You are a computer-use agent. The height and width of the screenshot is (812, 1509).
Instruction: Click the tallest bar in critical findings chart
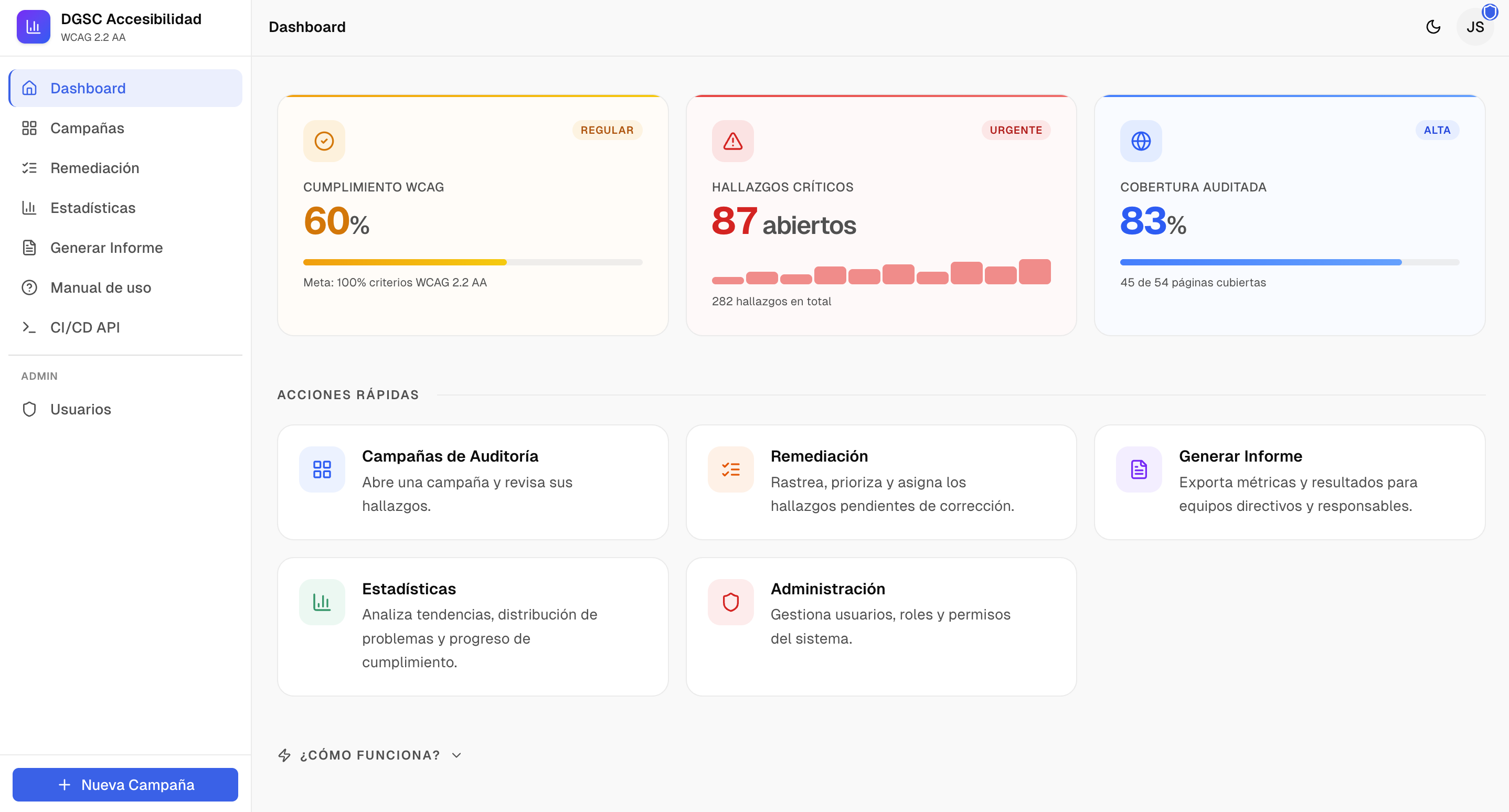pyautogui.click(x=1035, y=272)
